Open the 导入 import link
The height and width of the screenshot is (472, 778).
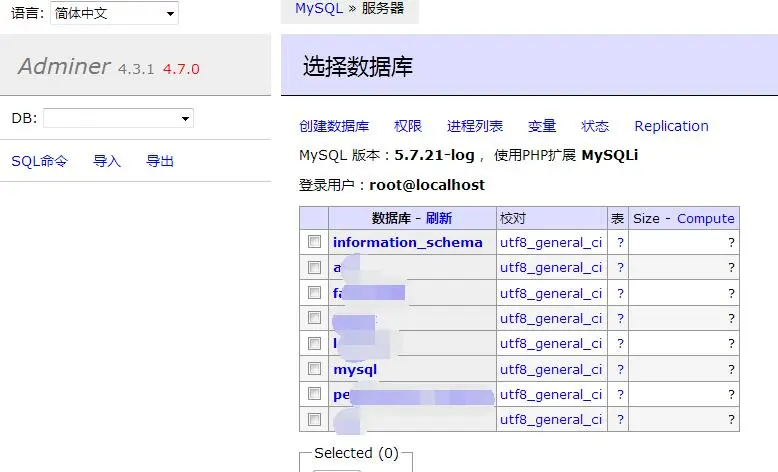coord(107,161)
